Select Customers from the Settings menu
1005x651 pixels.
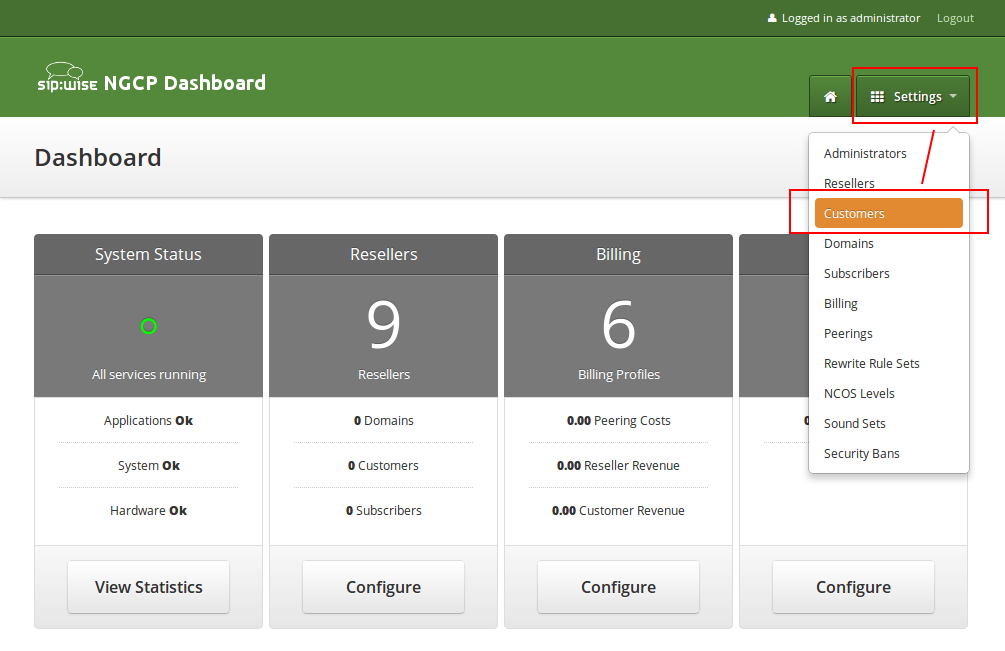[886, 213]
